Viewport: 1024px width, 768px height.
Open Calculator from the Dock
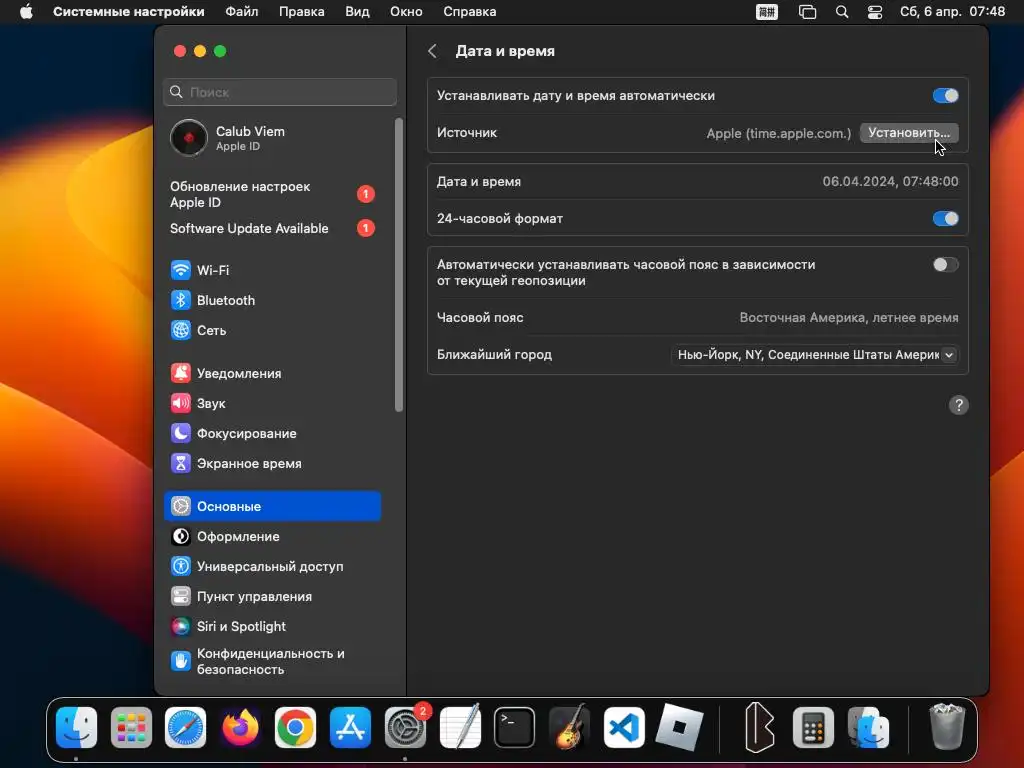pyautogui.click(x=813, y=728)
